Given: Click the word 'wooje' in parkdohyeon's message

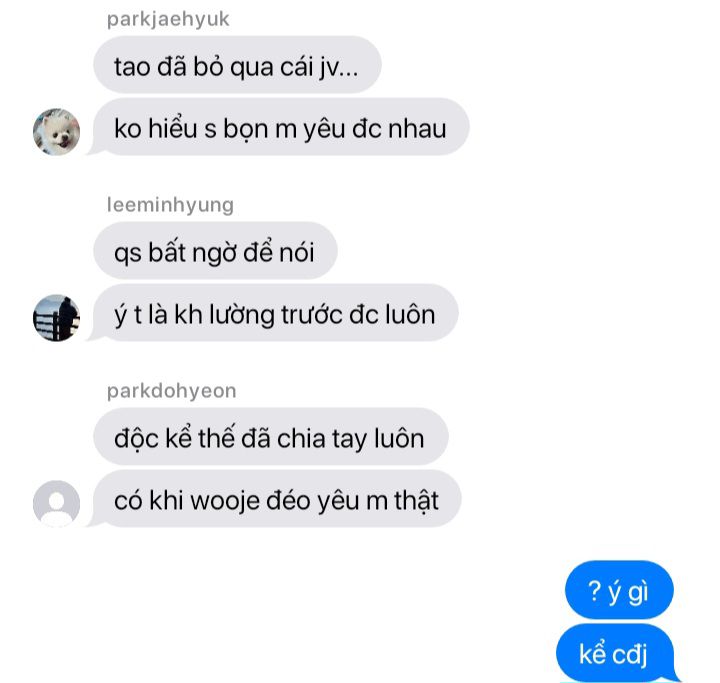Looking at the screenshot, I should click(225, 500).
